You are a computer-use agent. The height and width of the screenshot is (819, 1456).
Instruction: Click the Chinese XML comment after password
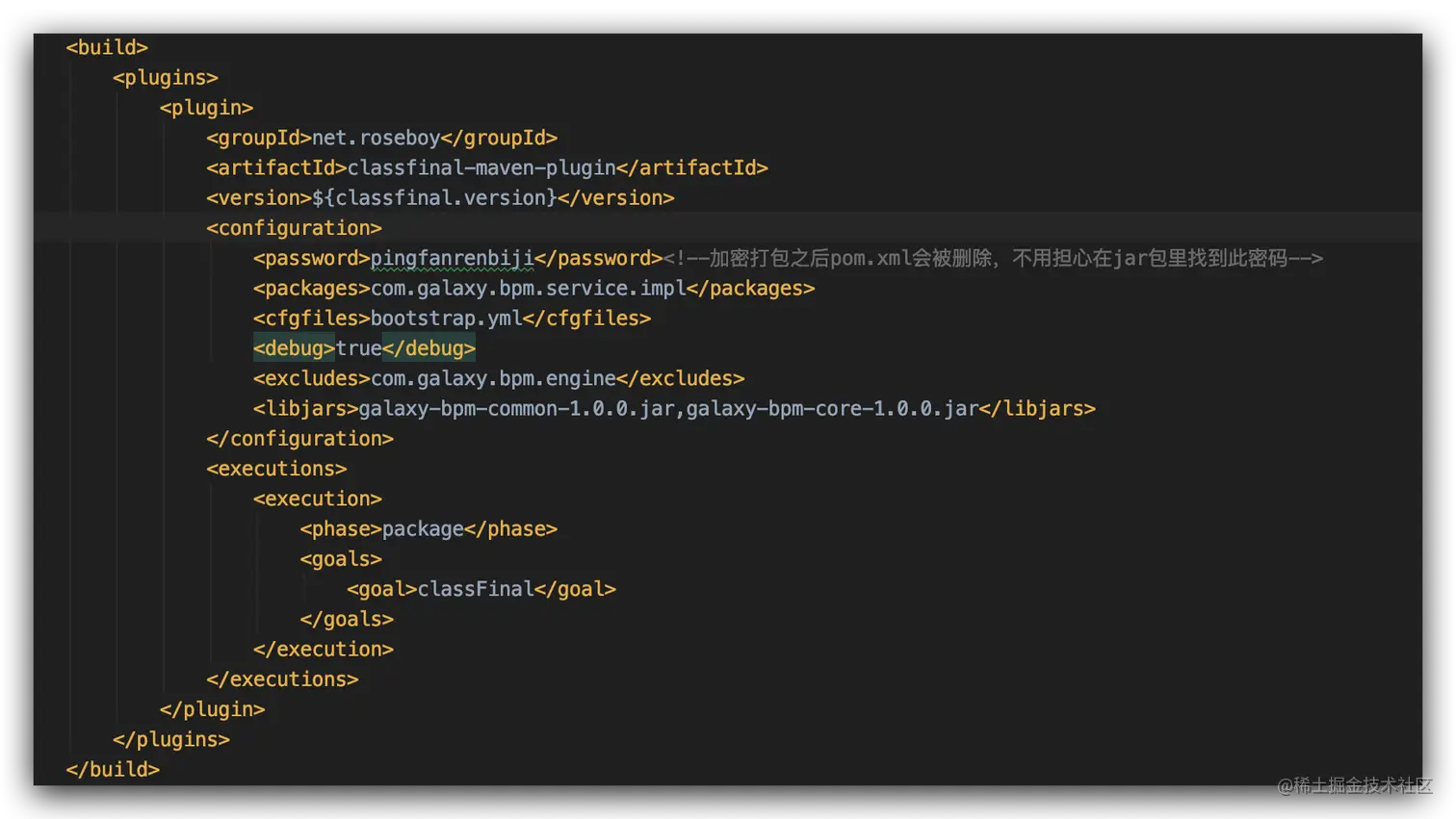pos(993,258)
